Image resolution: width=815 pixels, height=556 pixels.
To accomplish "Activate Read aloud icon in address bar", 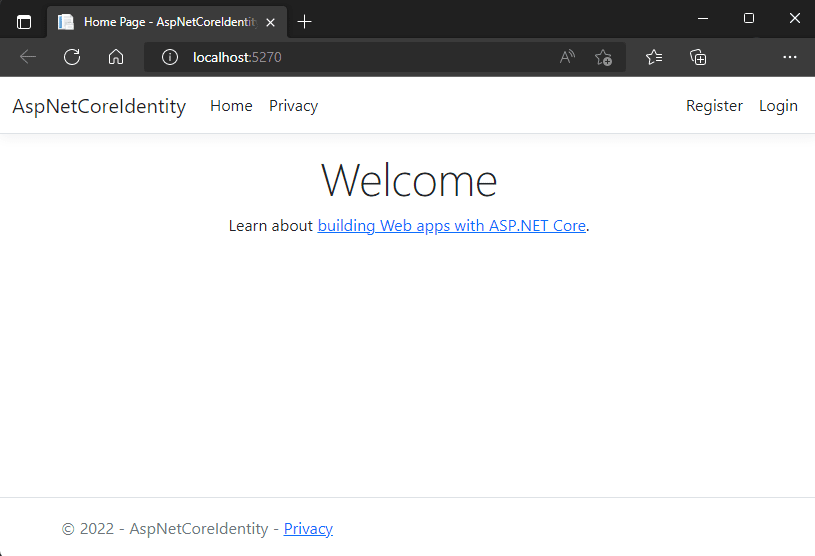I will click(x=567, y=57).
